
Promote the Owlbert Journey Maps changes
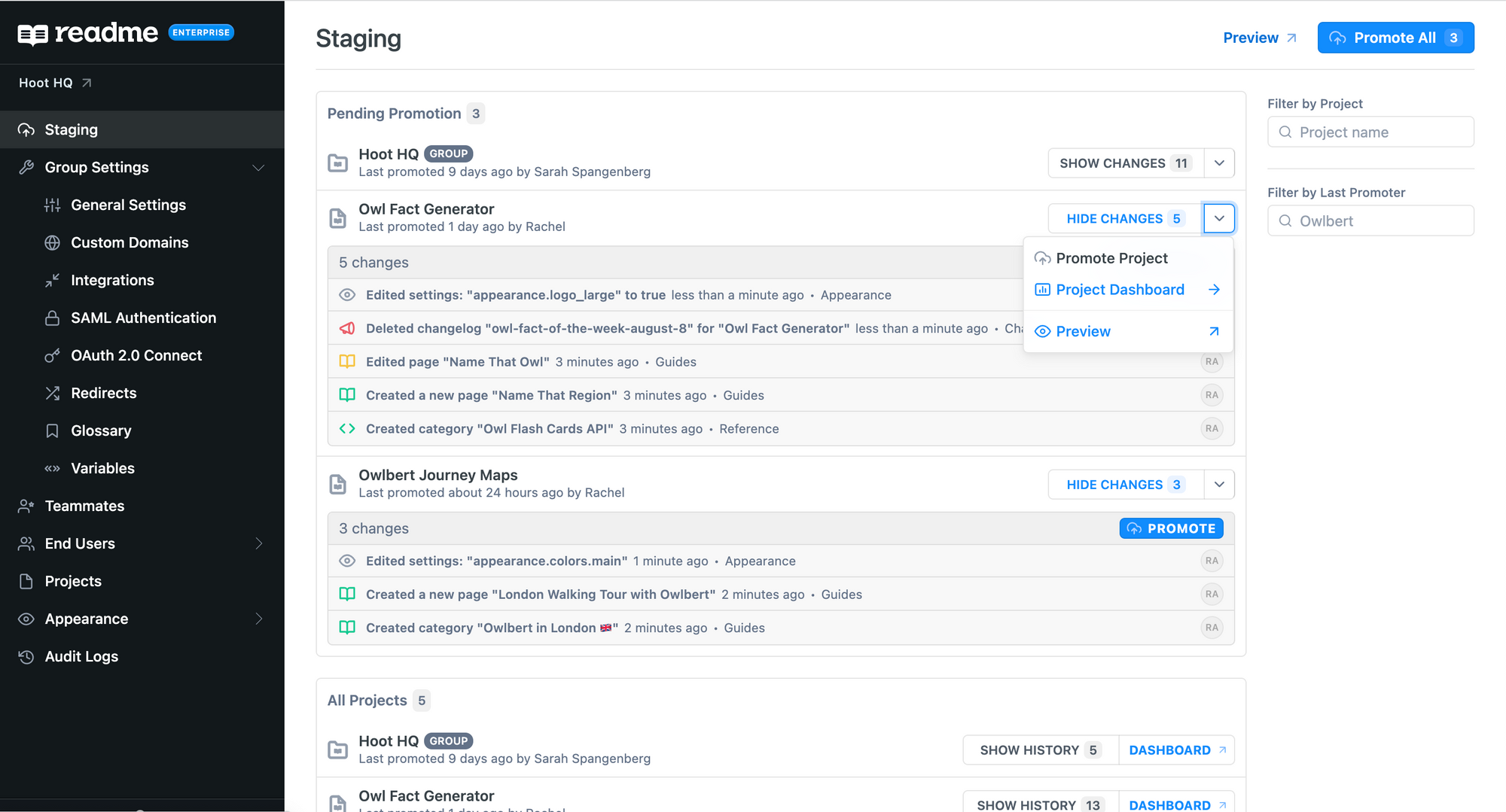[1171, 528]
